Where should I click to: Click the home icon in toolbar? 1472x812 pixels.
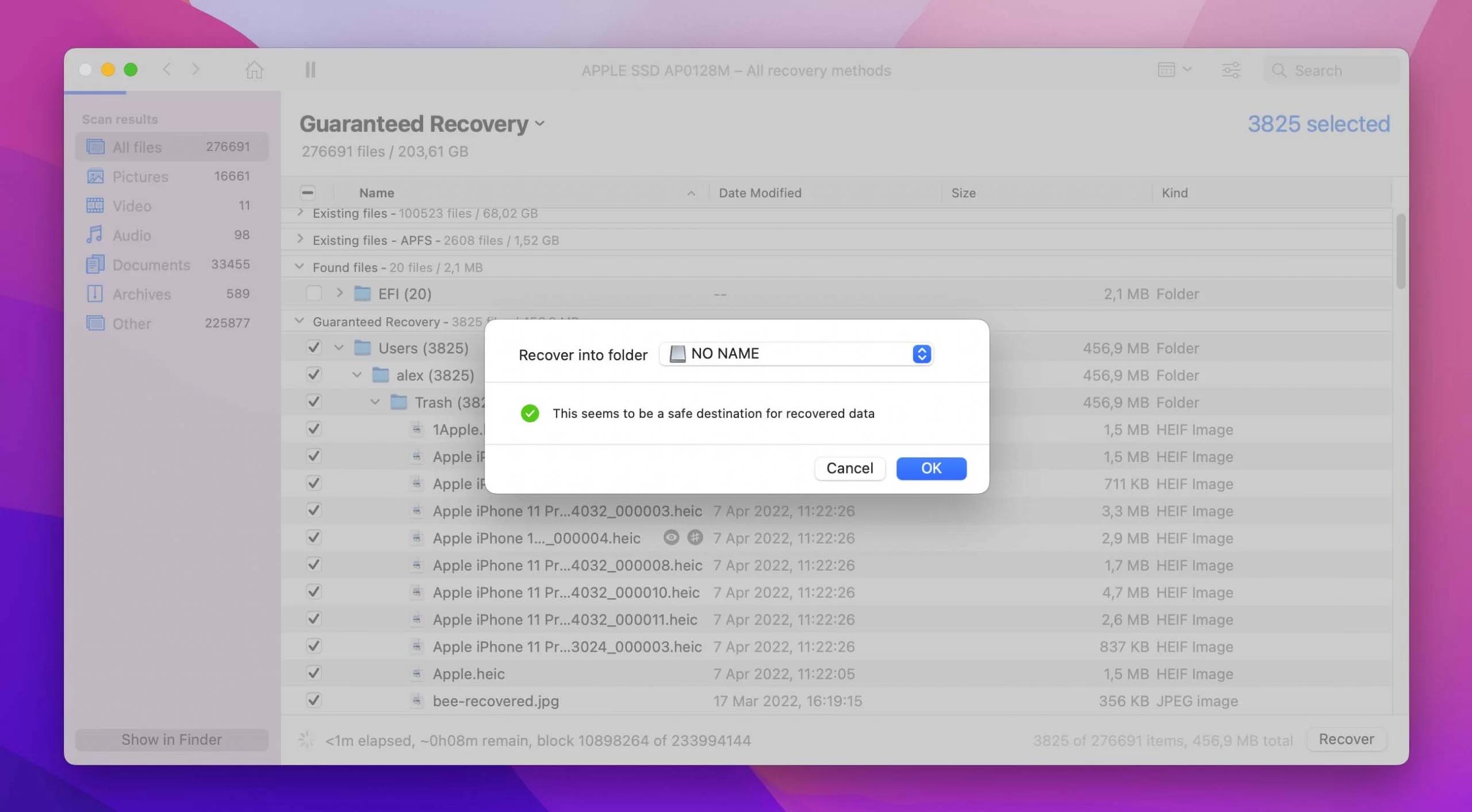pos(254,70)
